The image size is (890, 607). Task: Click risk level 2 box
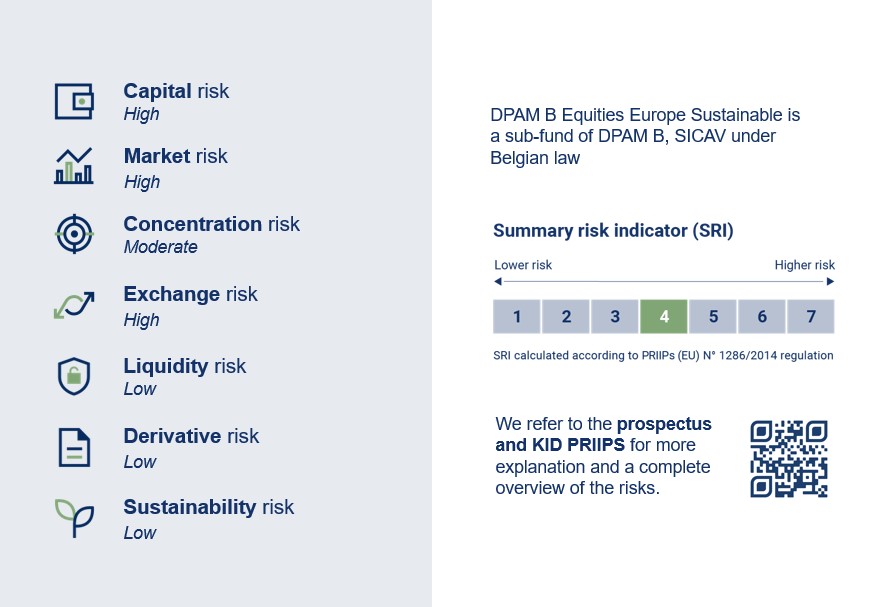(566, 317)
